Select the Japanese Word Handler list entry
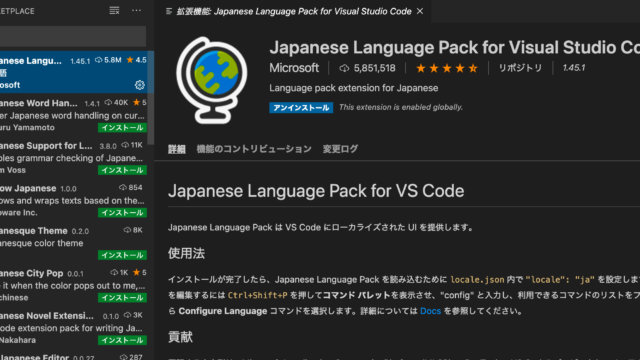640x360 pixels. click(73, 115)
